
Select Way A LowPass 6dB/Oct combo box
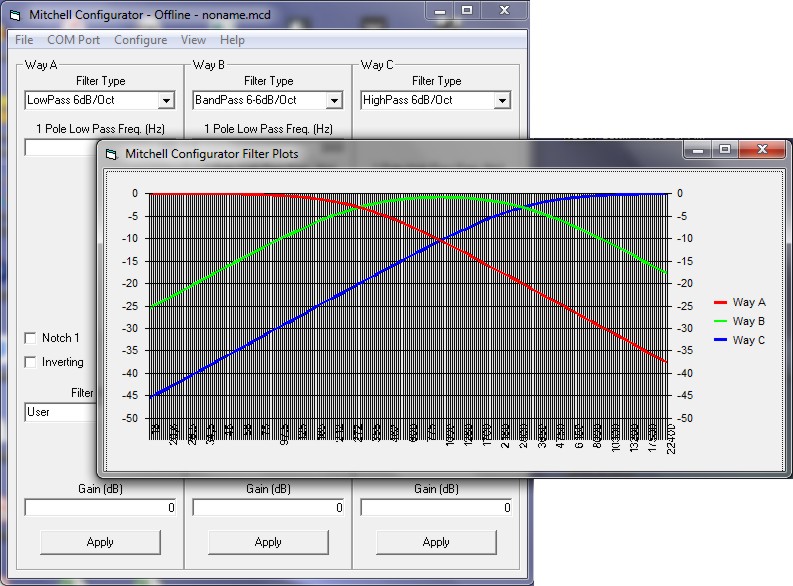100,100
